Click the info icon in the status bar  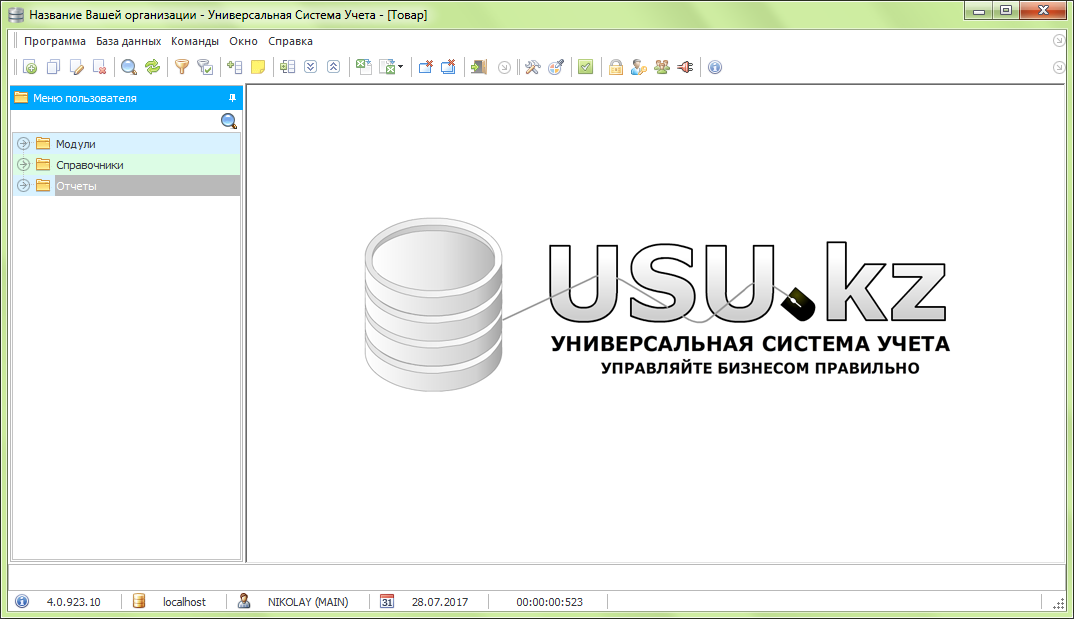[22, 601]
